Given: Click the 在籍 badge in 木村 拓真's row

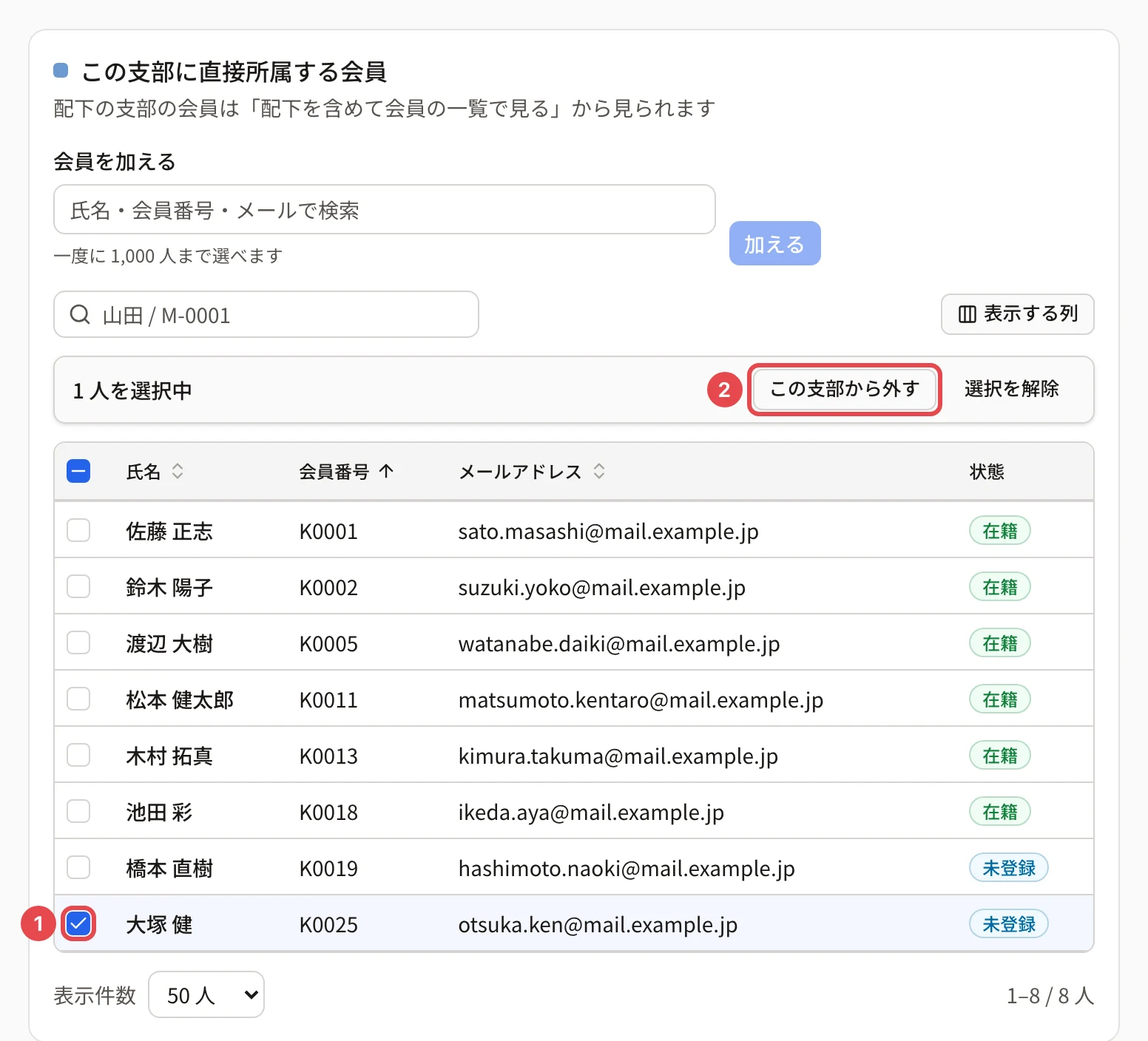Looking at the screenshot, I should click(999, 755).
